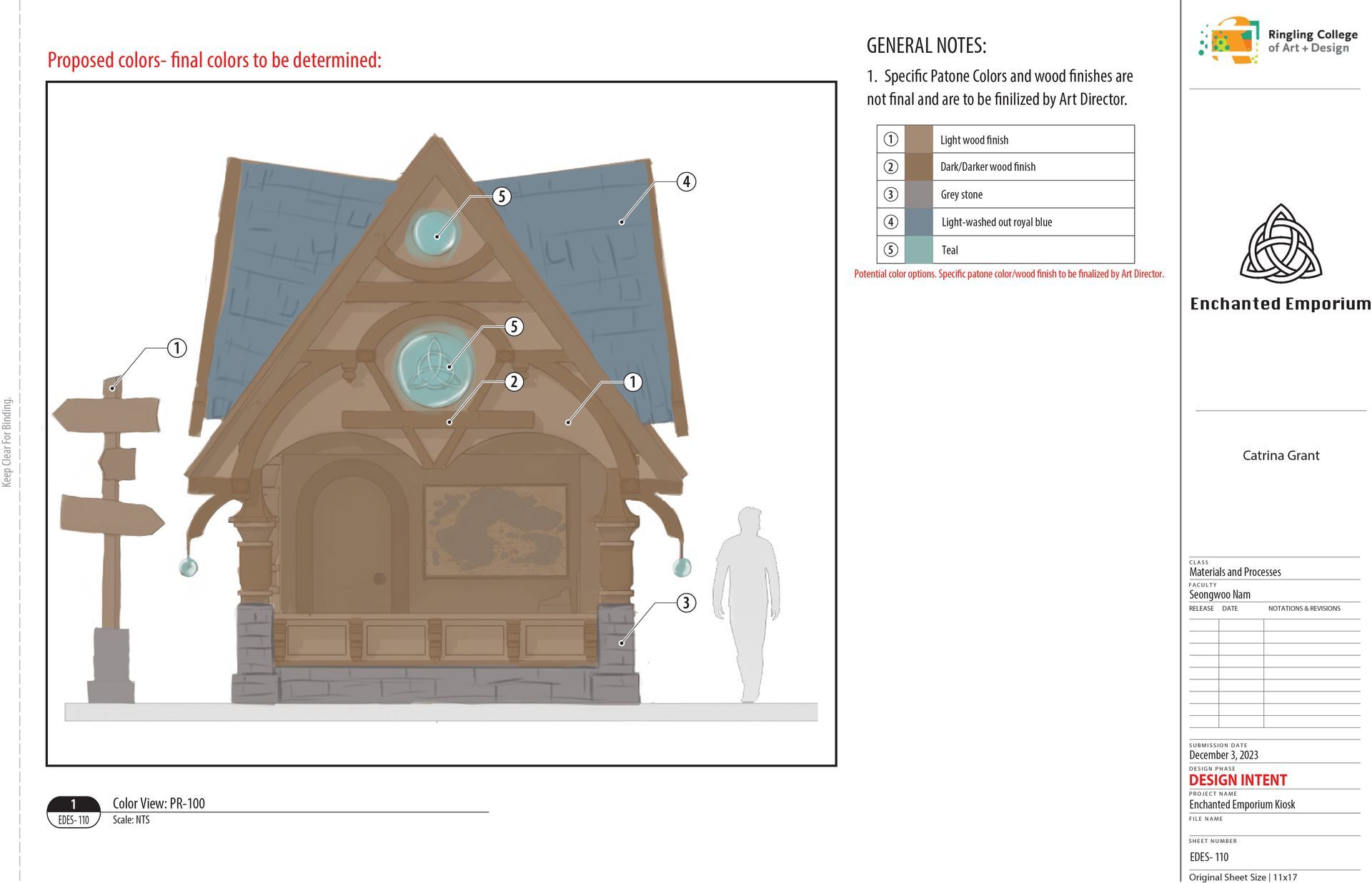Click callout 5 by the upper orb
This screenshot has width=1372, height=883.
[x=502, y=196]
